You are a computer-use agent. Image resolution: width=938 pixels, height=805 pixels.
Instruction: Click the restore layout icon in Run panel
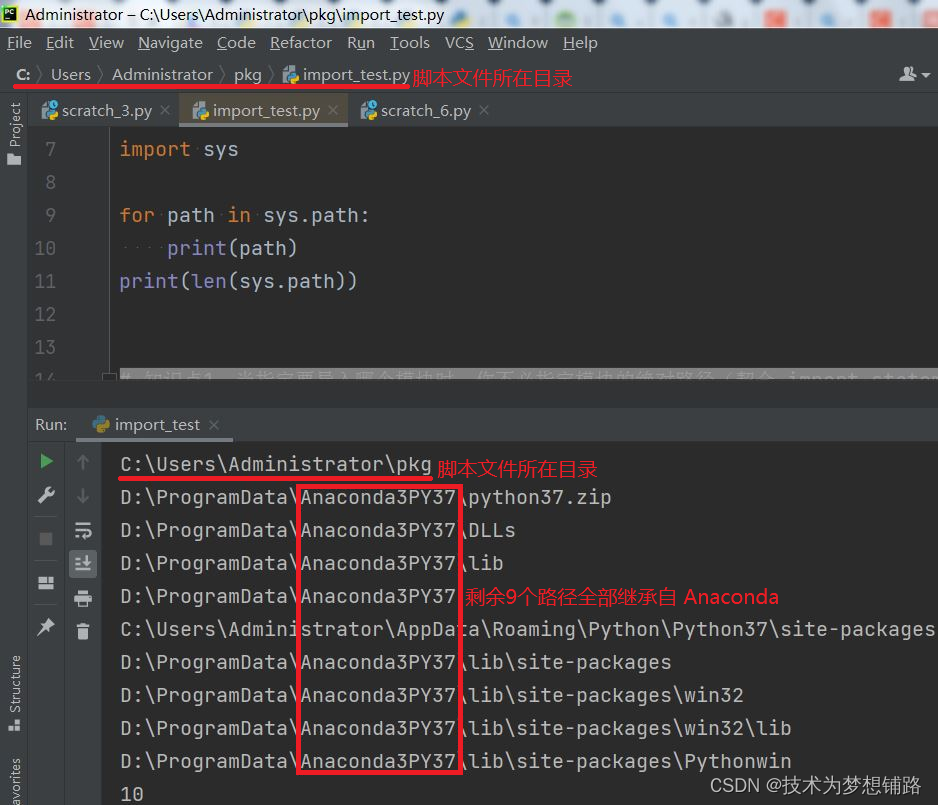click(x=46, y=583)
